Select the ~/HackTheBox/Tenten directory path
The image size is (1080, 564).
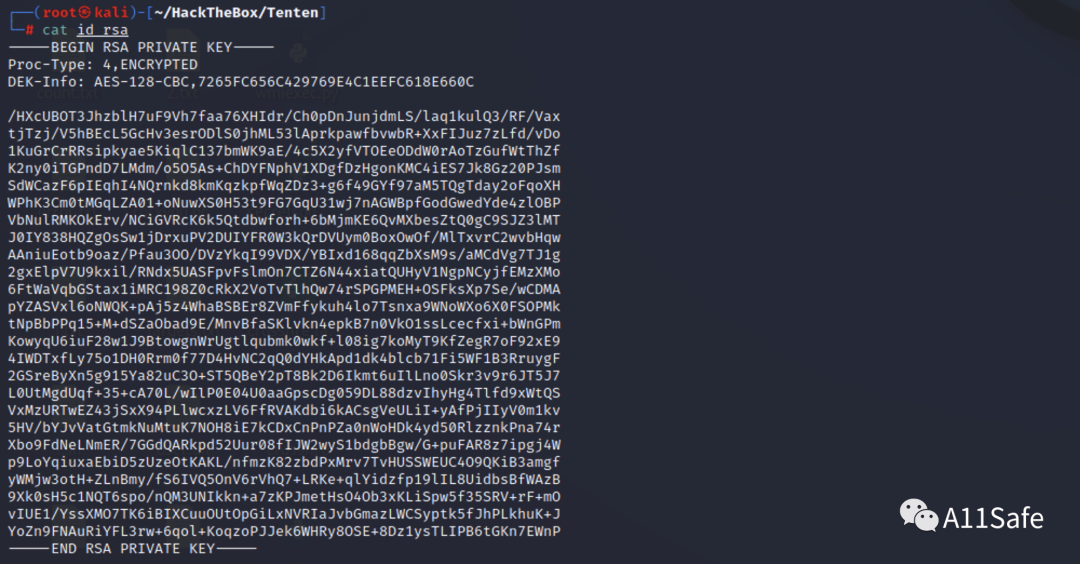point(236,12)
